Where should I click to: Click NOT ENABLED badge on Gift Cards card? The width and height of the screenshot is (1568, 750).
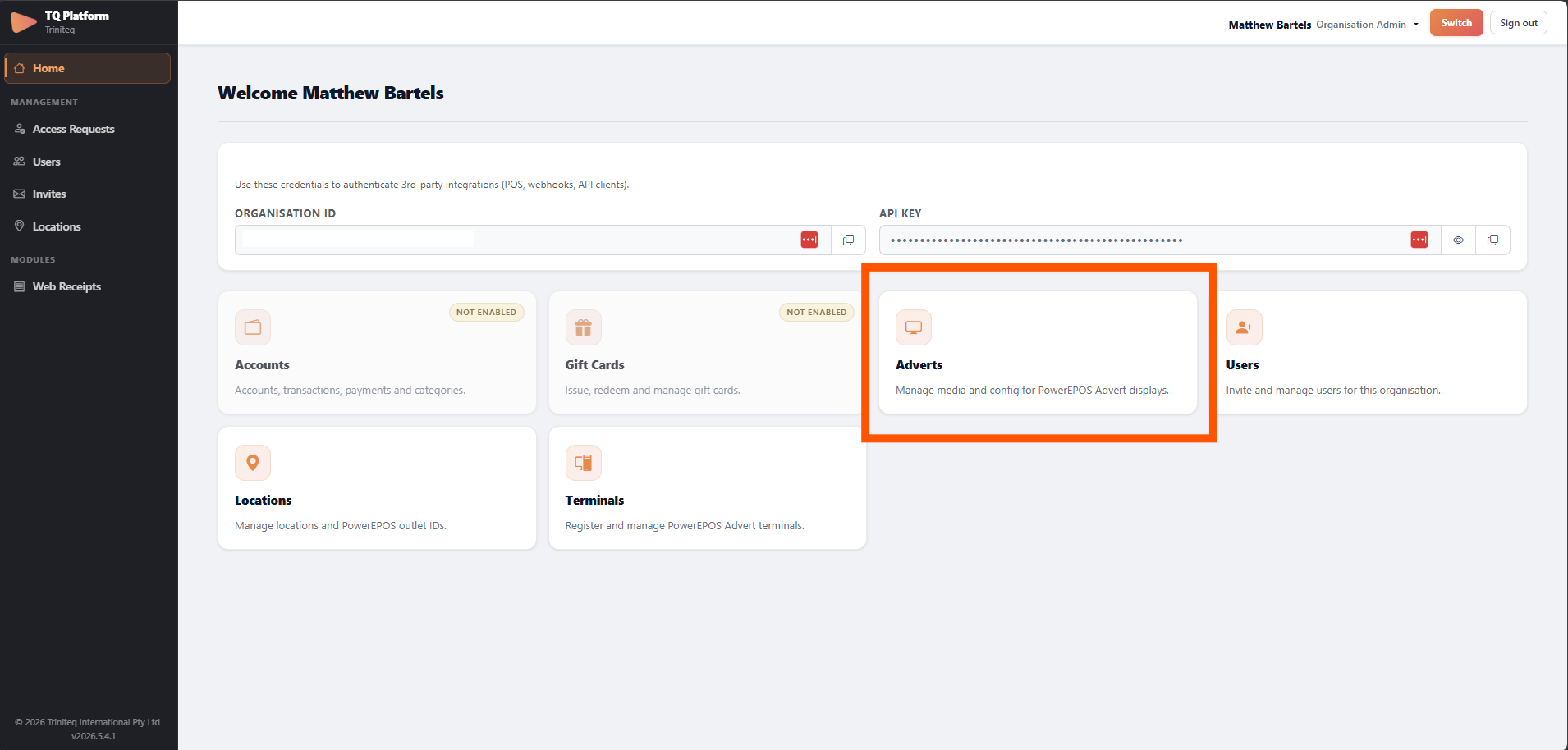pyautogui.click(x=816, y=312)
